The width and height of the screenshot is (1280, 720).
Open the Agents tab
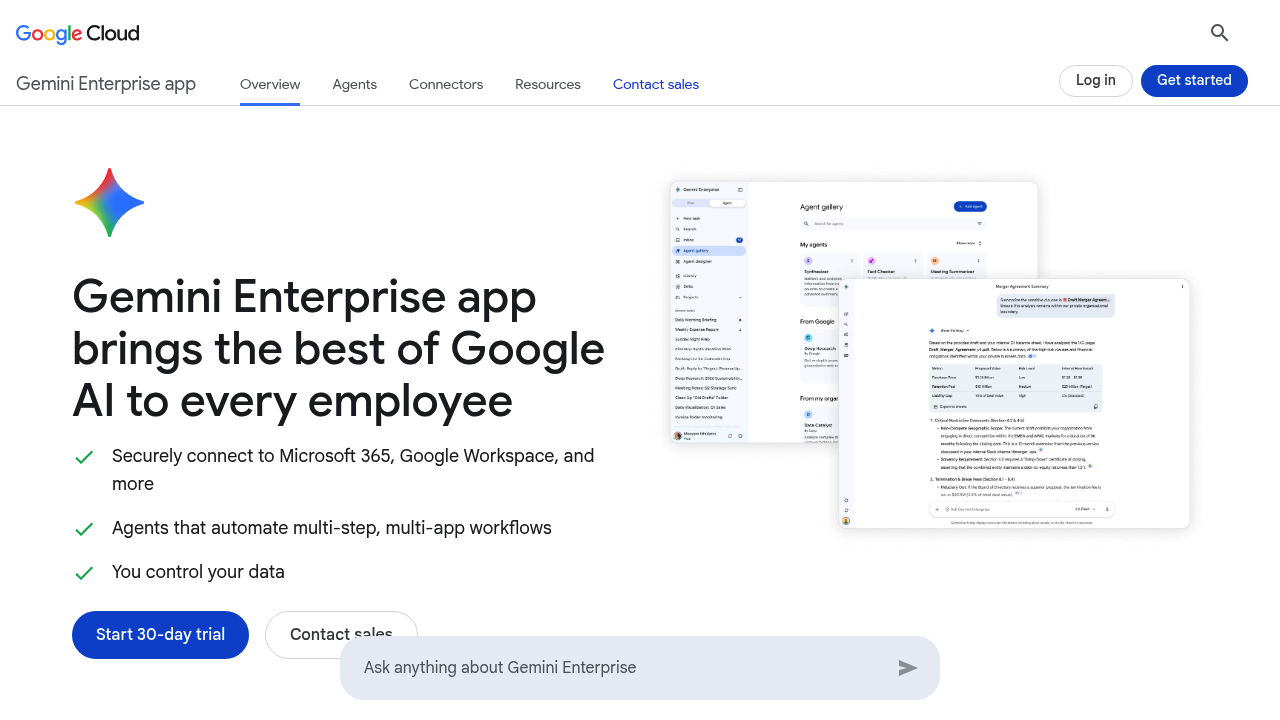click(355, 85)
